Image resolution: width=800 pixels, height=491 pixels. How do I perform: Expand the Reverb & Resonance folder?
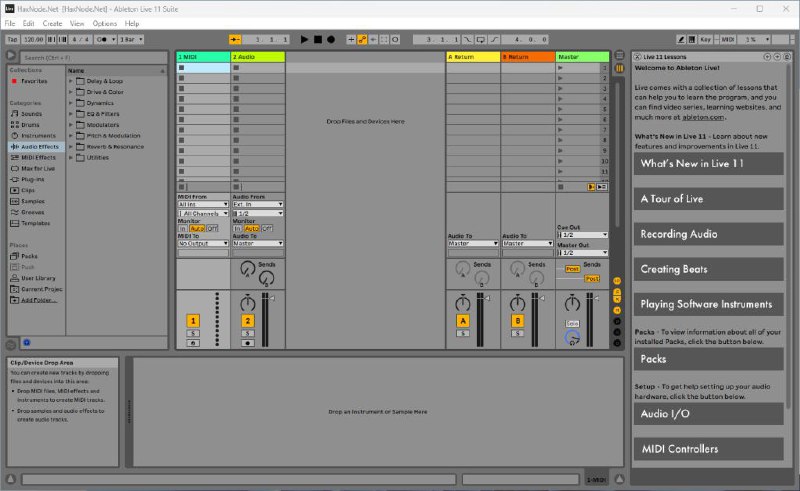tap(71, 146)
